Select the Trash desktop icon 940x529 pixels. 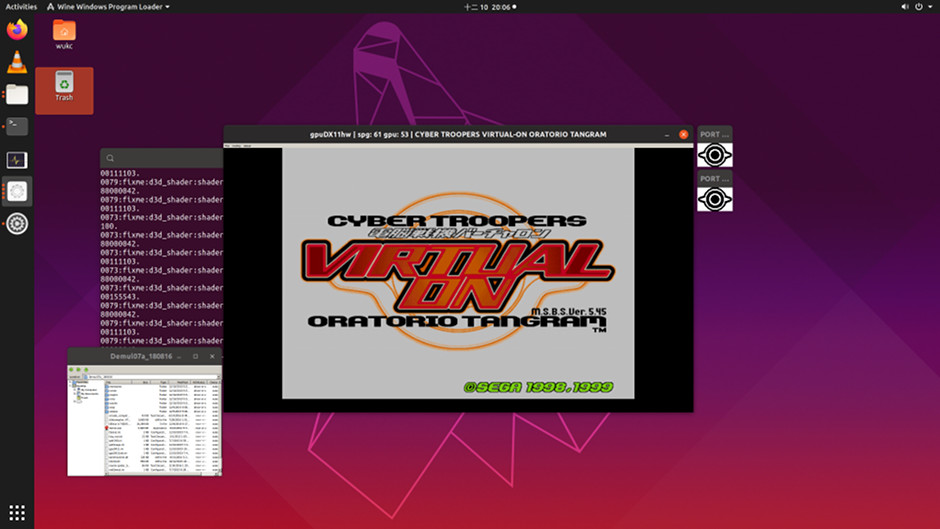(64, 90)
